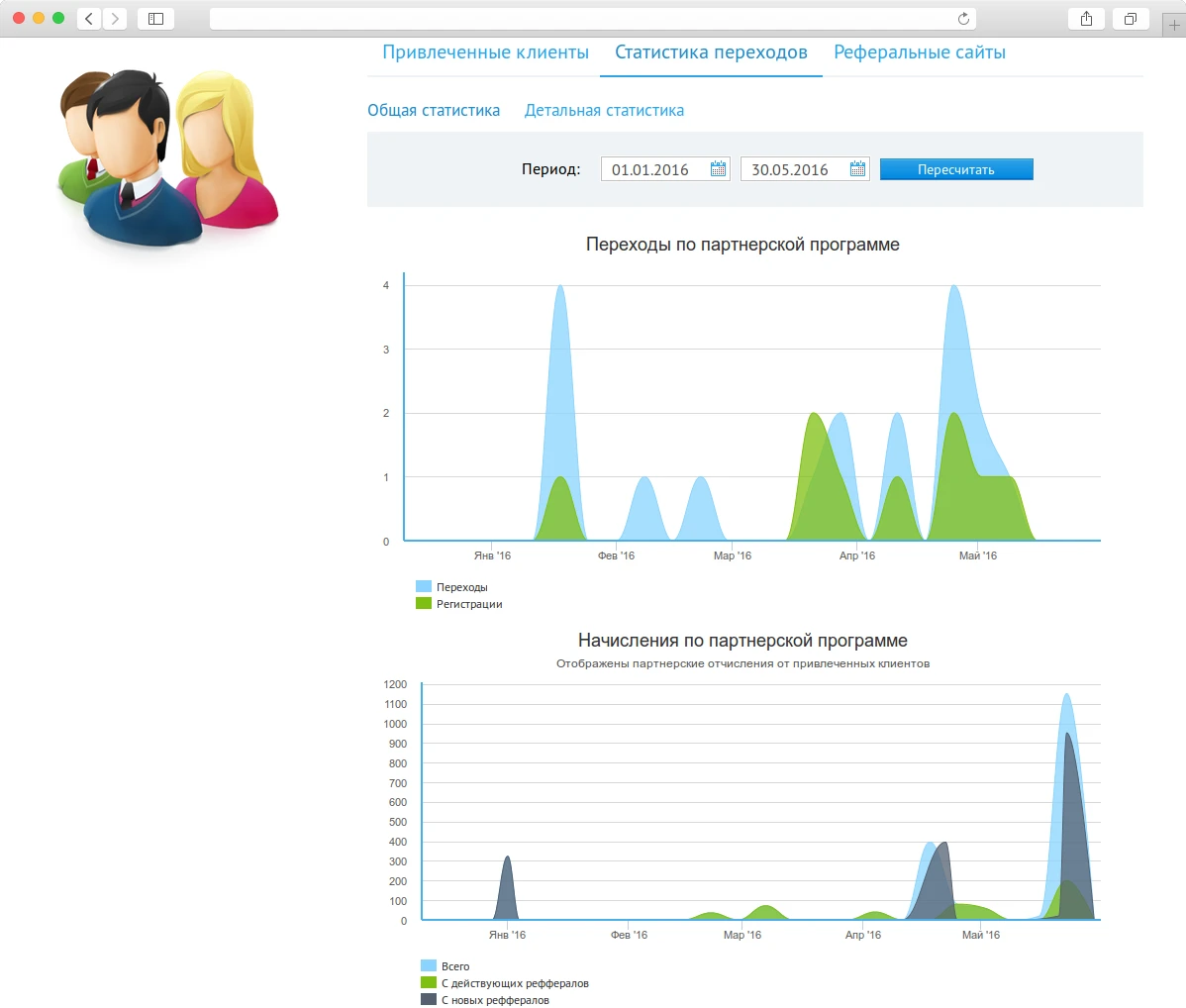This screenshot has width=1186, height=1008.
Task: Reload the page with refresh icon
Action: pyautogui.click(x=963, y=19)
